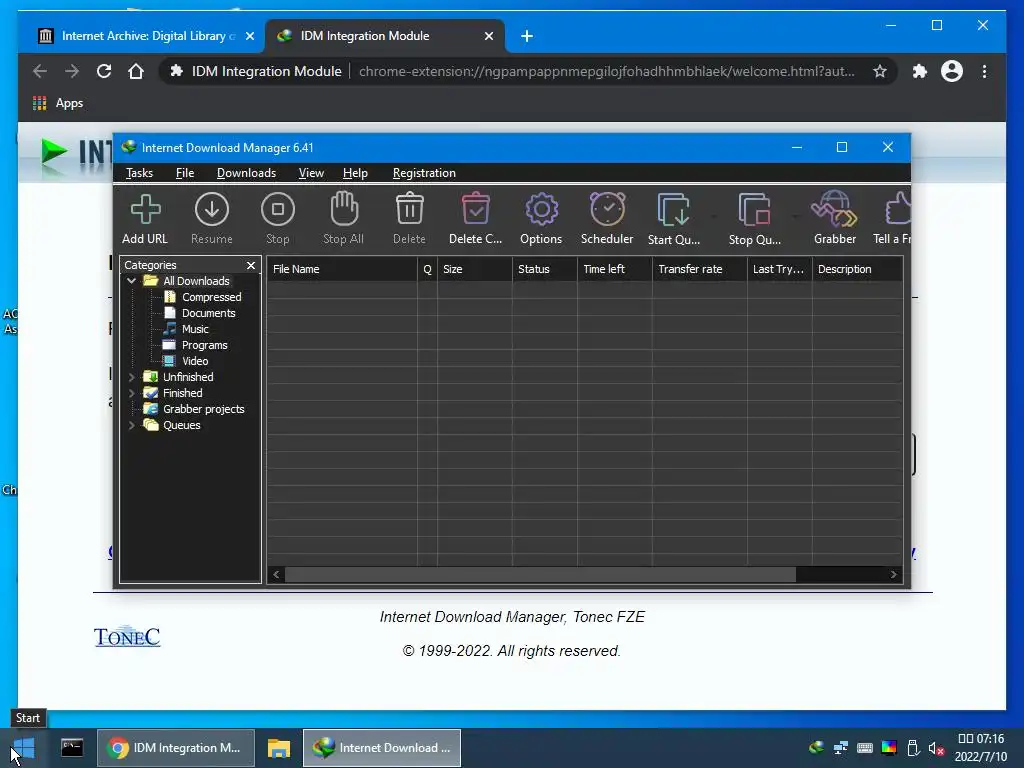Click horizontal scrollbar right arrow
This screenshot has height=768, width=1024.
pyautogui.click(x=893, y=575)
